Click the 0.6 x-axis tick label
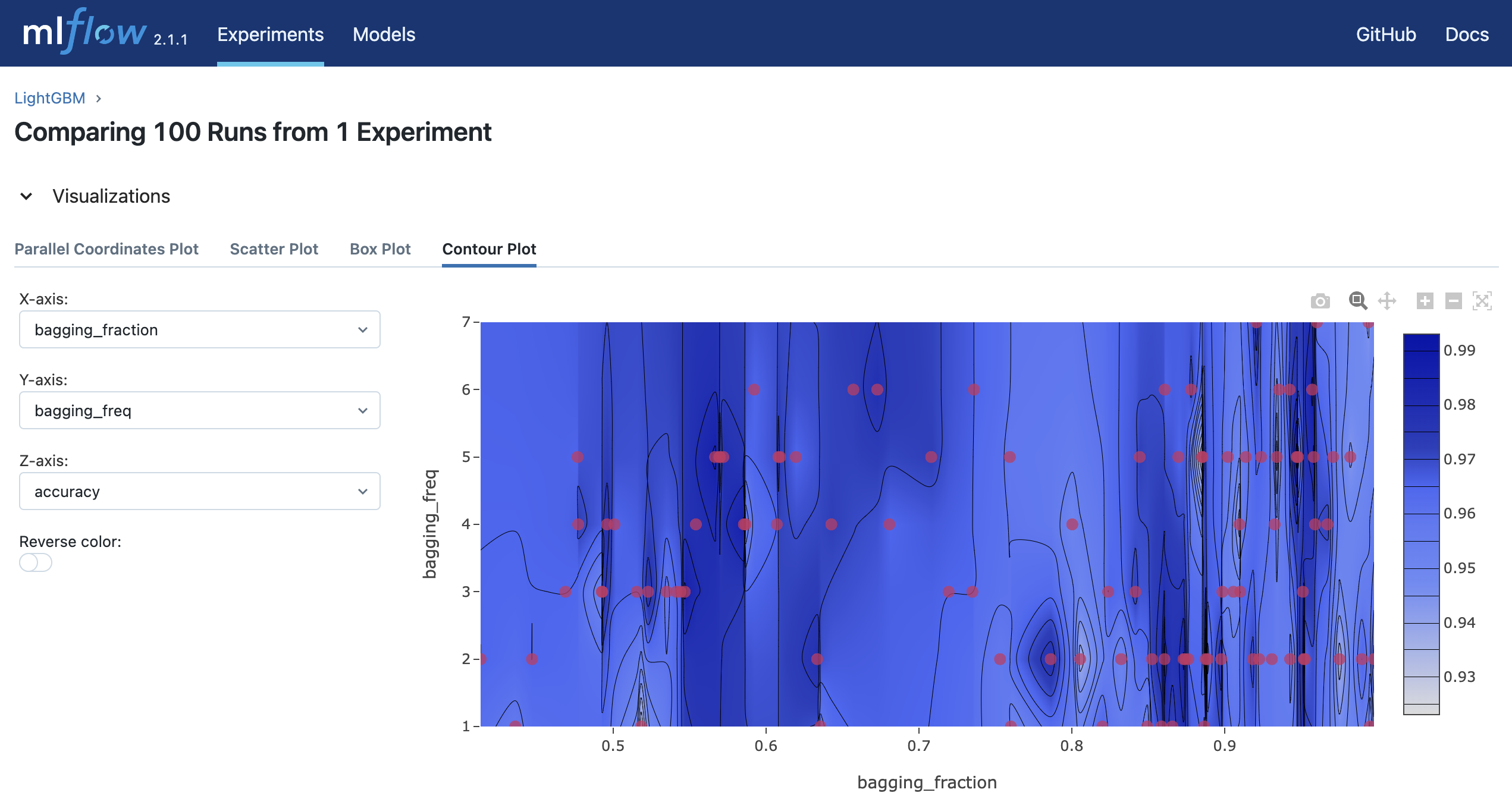Viewport: 1512px width, 805px height. pos(766,746)
